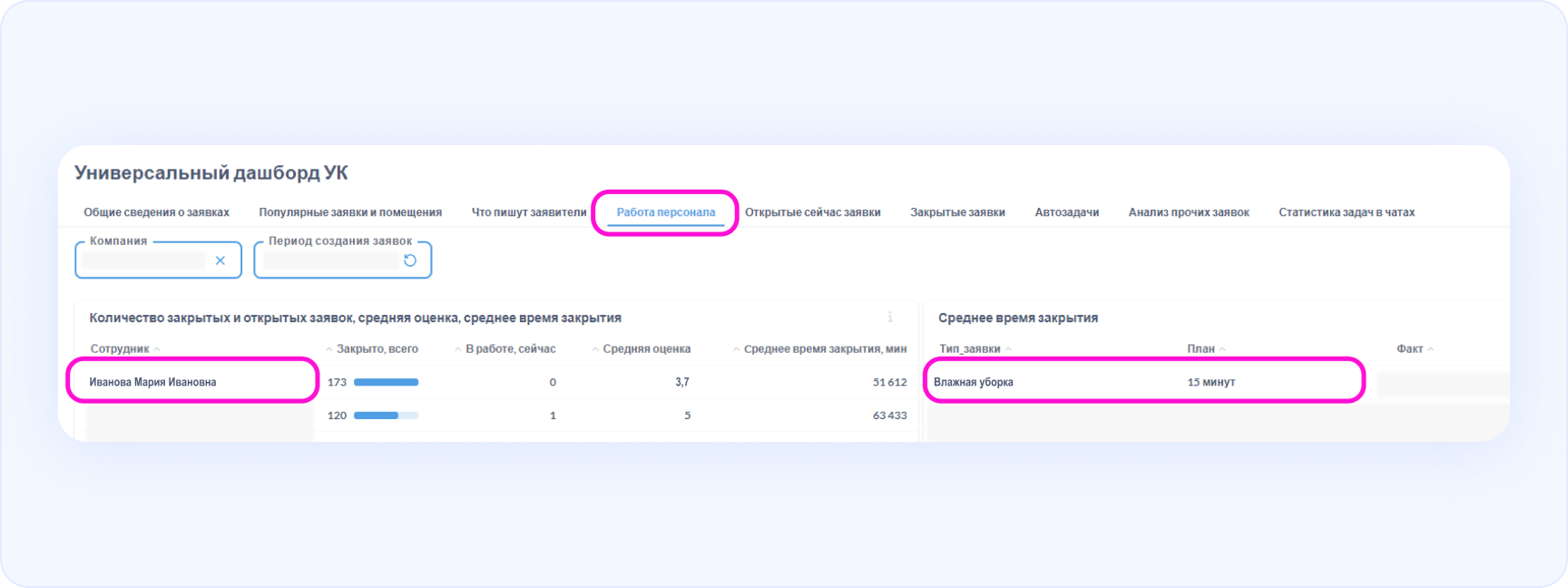Open the Закрытые заявки tab
Screen dimensions: 1568x588
pyautogui.click(x=957, y=212)
